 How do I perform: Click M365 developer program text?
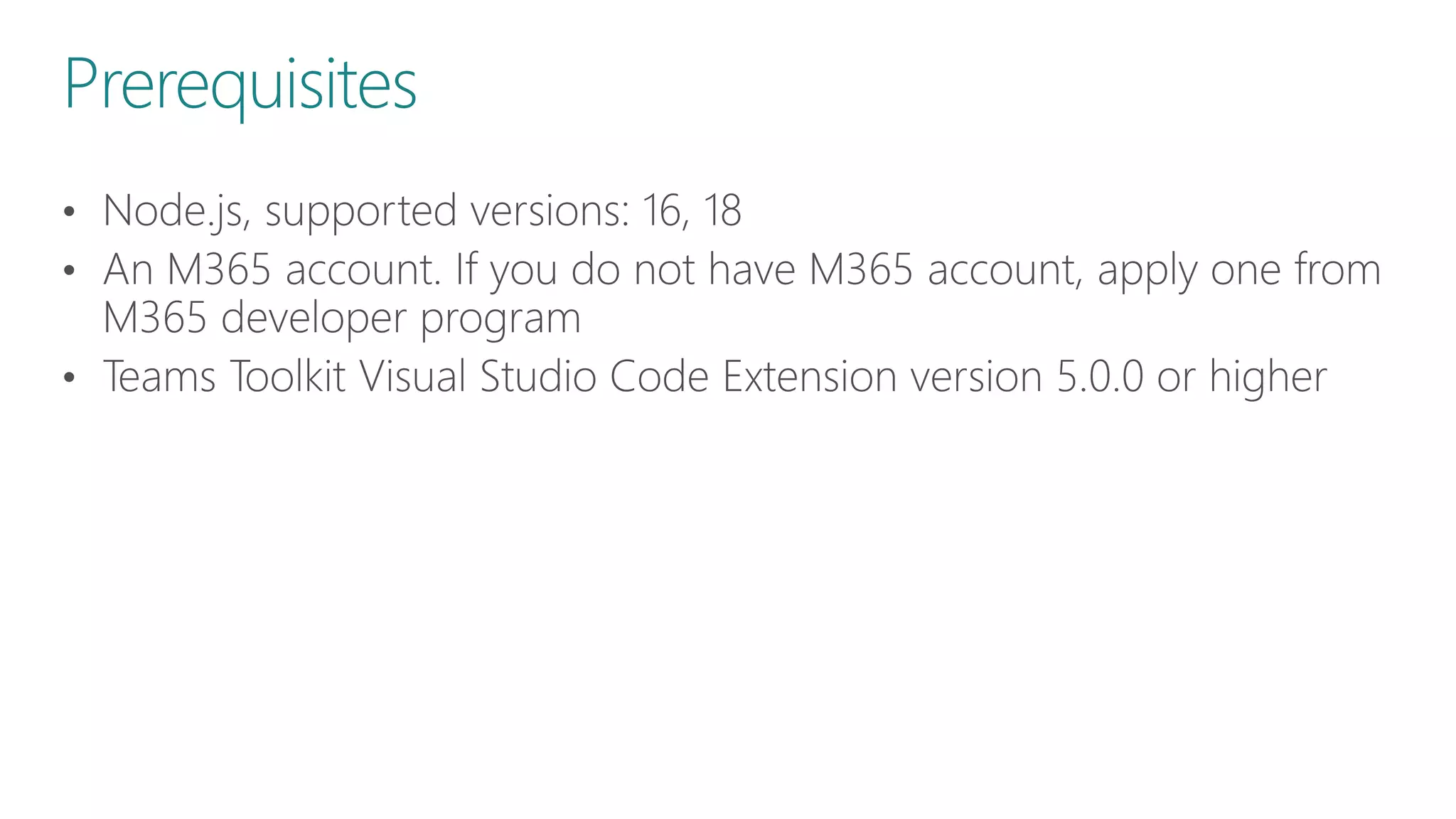point(342,318)
